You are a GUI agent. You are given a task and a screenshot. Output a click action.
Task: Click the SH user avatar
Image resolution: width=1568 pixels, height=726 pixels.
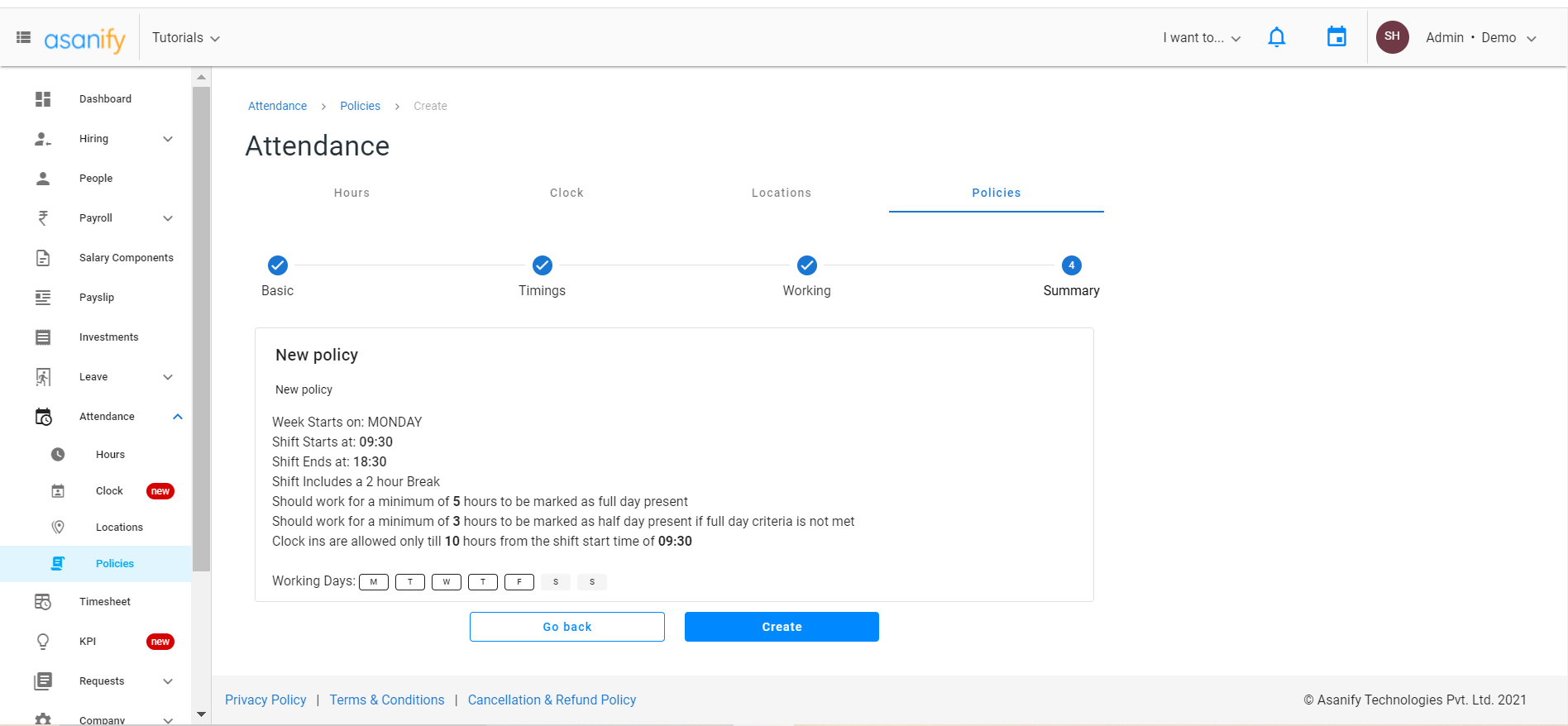click(1392, 37)
